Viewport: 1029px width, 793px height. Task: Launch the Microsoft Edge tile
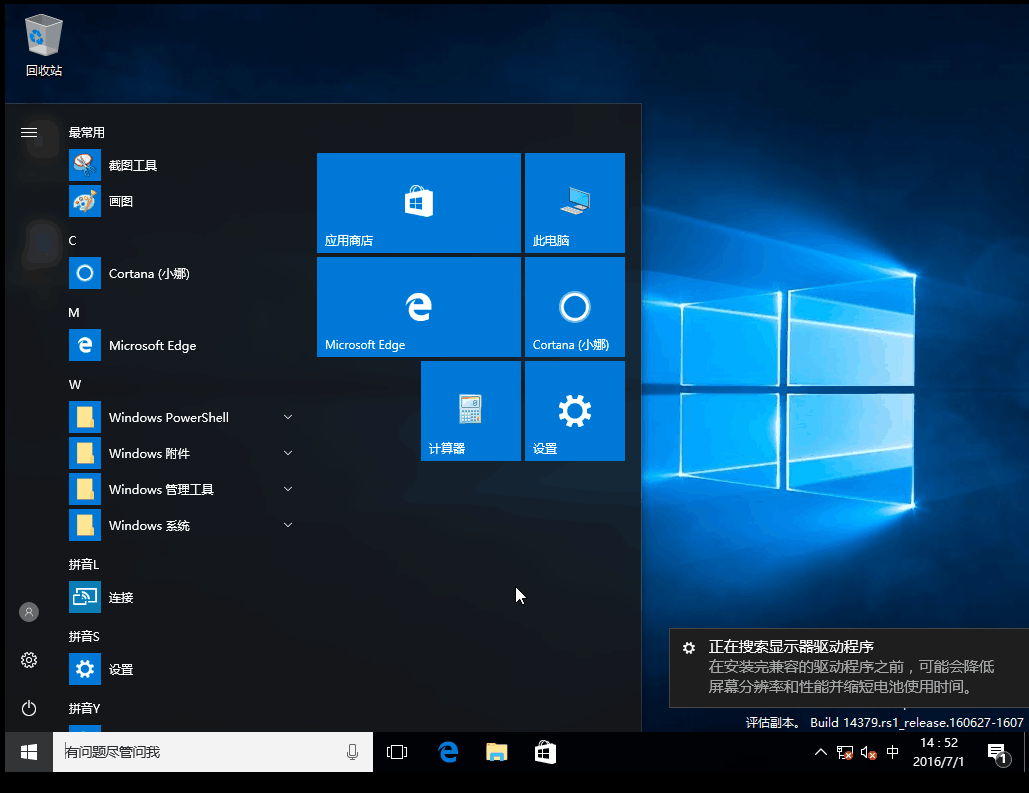[x=418, y=306]
